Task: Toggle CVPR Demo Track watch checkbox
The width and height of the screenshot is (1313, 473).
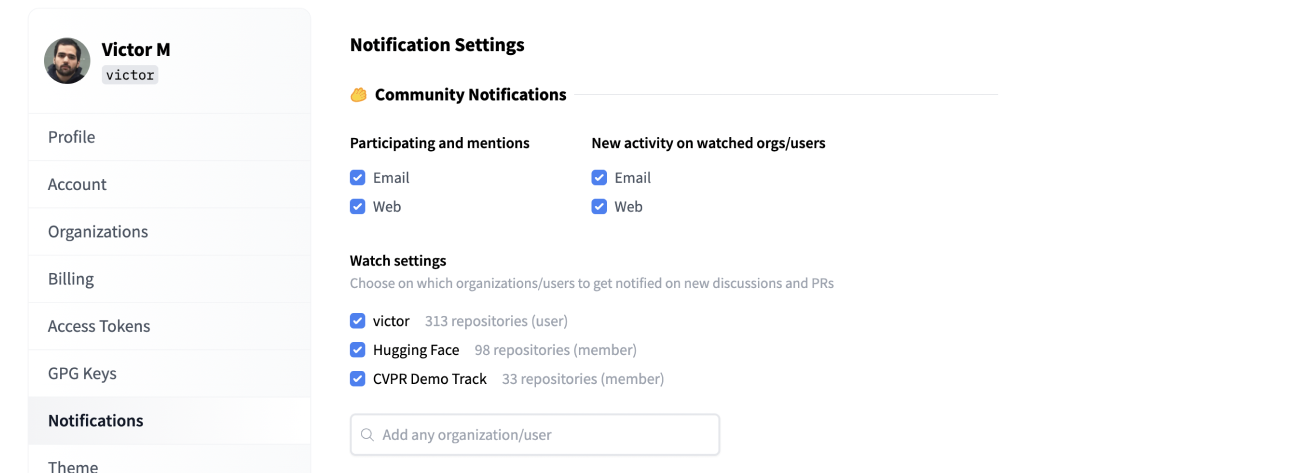Action: (x=357, y=379)
